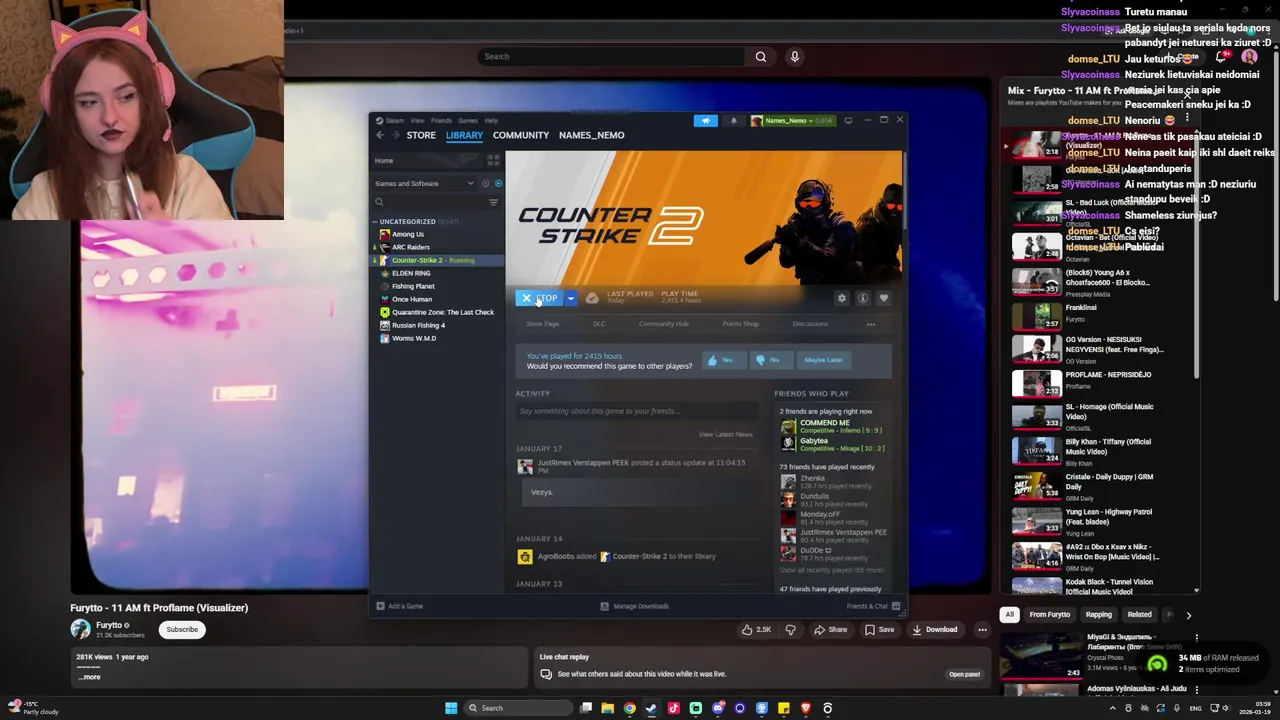Select the From Furytto filter chip

coord(1050,615)
